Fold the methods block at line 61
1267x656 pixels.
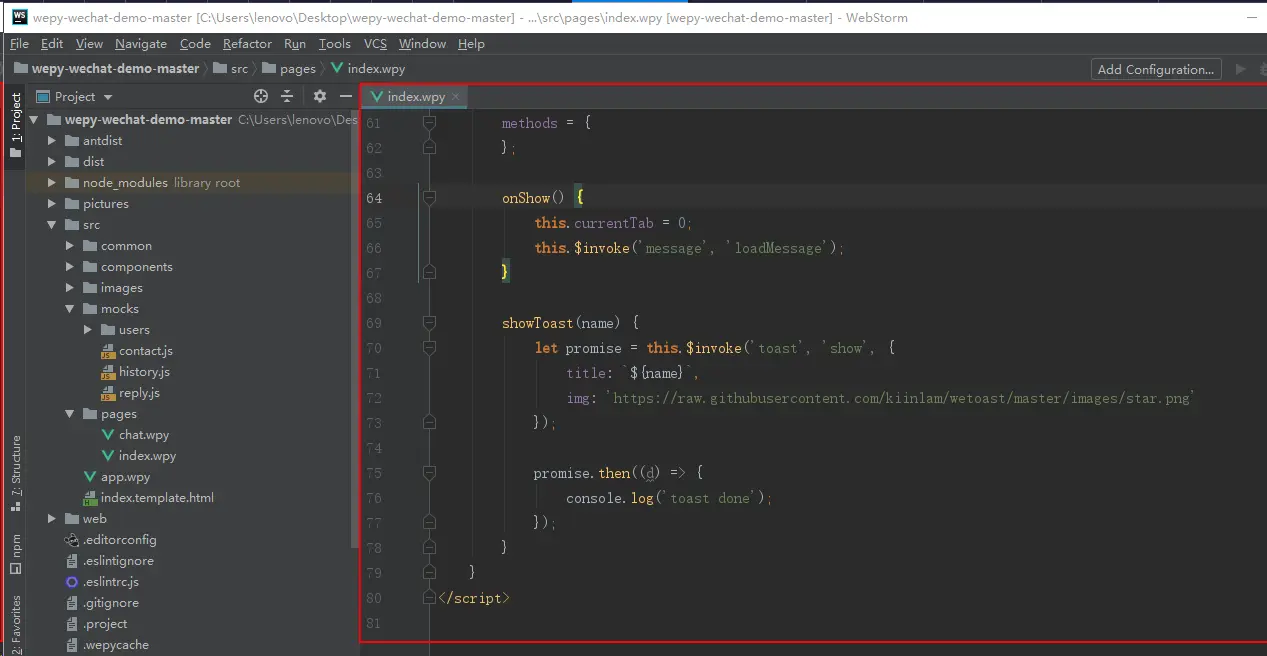pos(429,123)
